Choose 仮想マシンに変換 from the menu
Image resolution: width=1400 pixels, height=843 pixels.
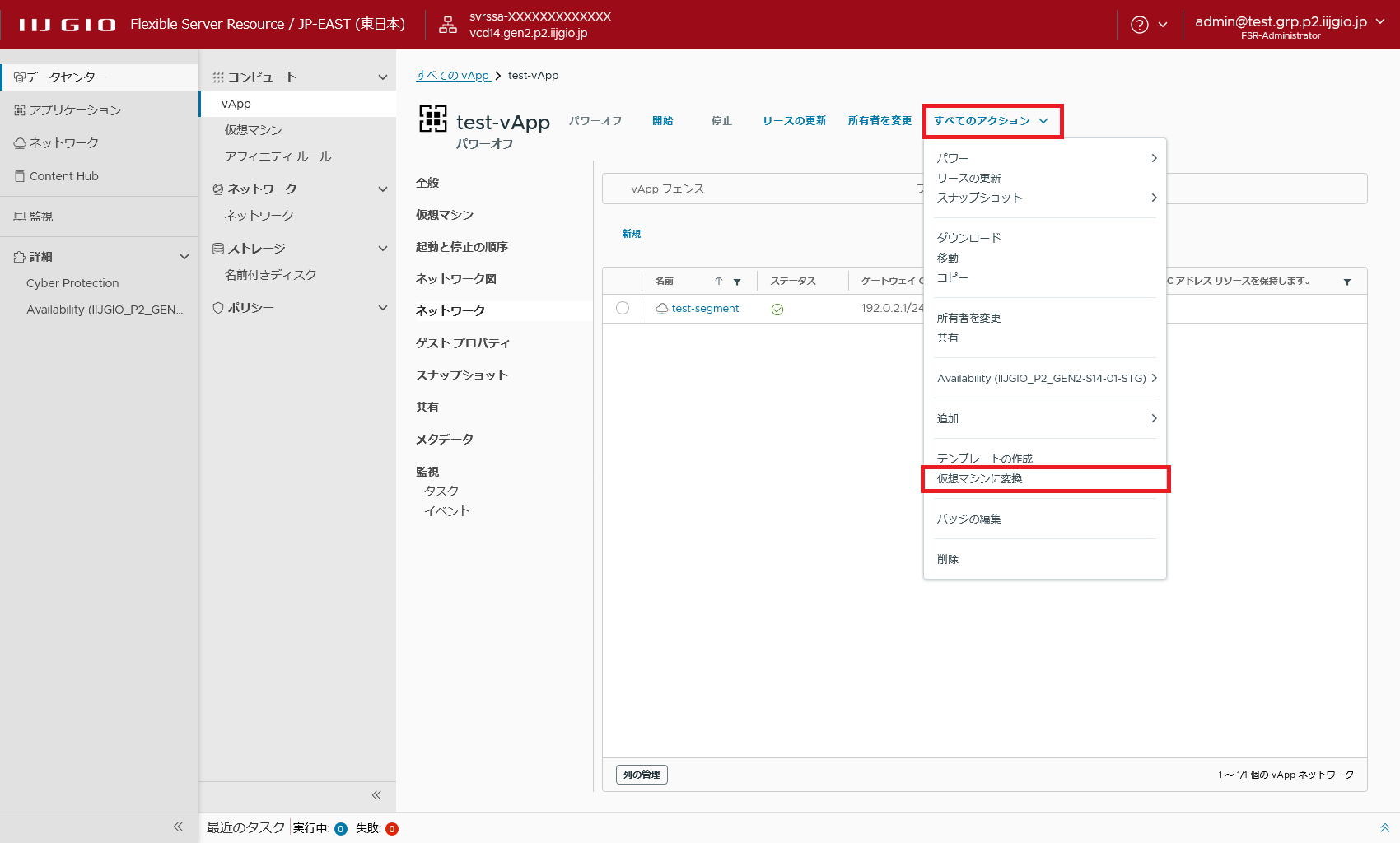pyautogui.click(x=979, y=478)
